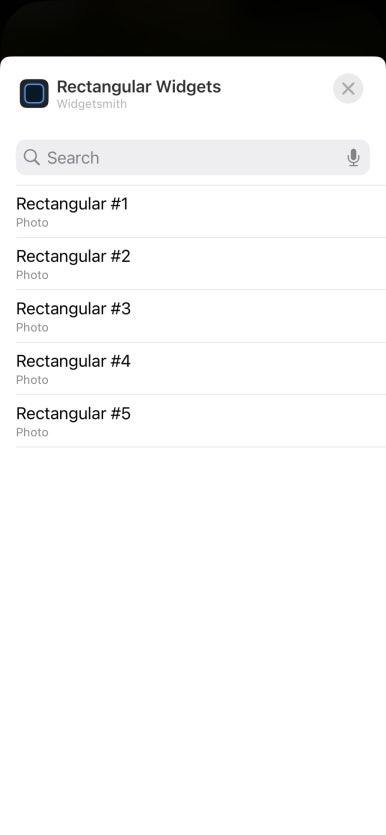Viewport: 386px width, 835px height.
Task: Click the Rectangular Widgets heading
Action: 139,87
